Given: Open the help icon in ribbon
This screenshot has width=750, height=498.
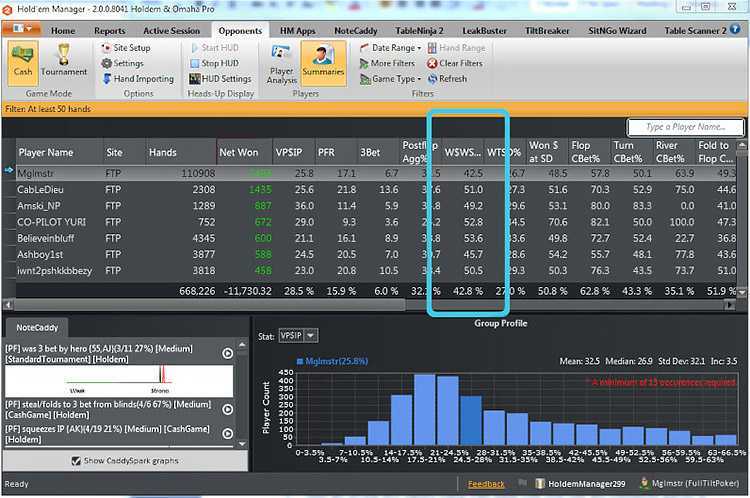Looking at the screenshot, I should [736, 30].
